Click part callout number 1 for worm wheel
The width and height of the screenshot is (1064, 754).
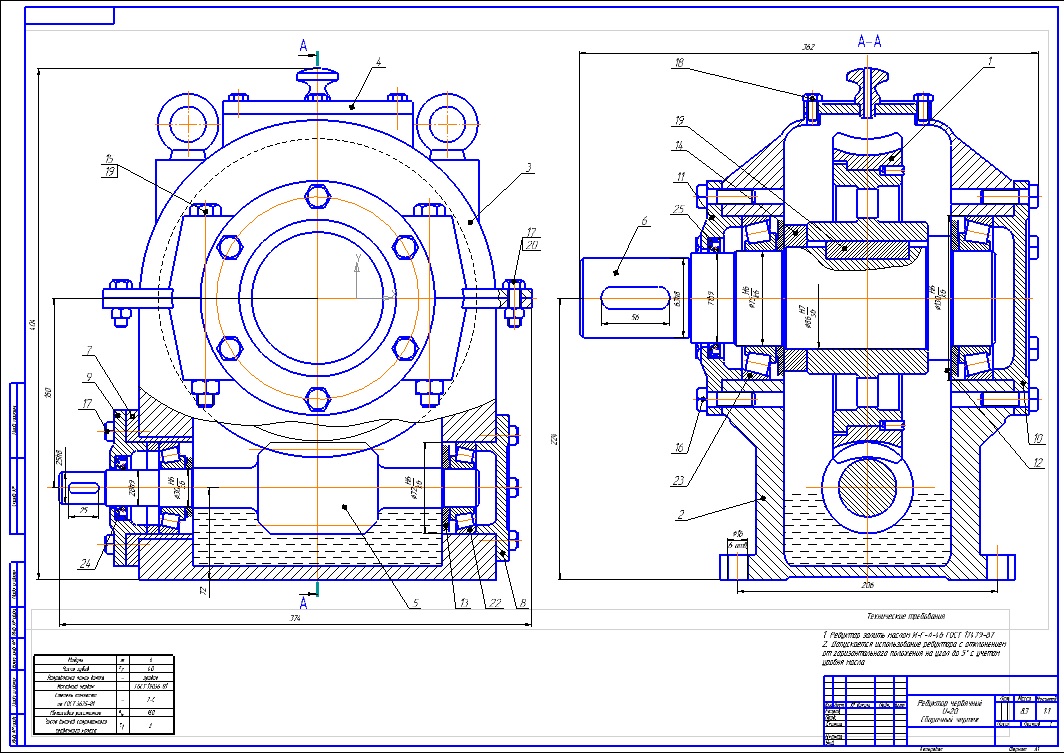click(x=991, y=61)
